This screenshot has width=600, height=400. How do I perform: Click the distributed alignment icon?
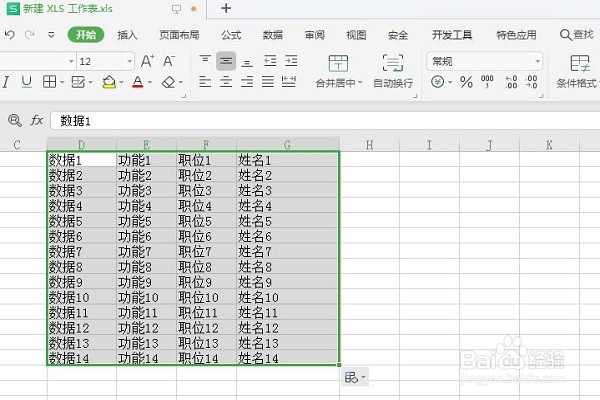[289, 82]
